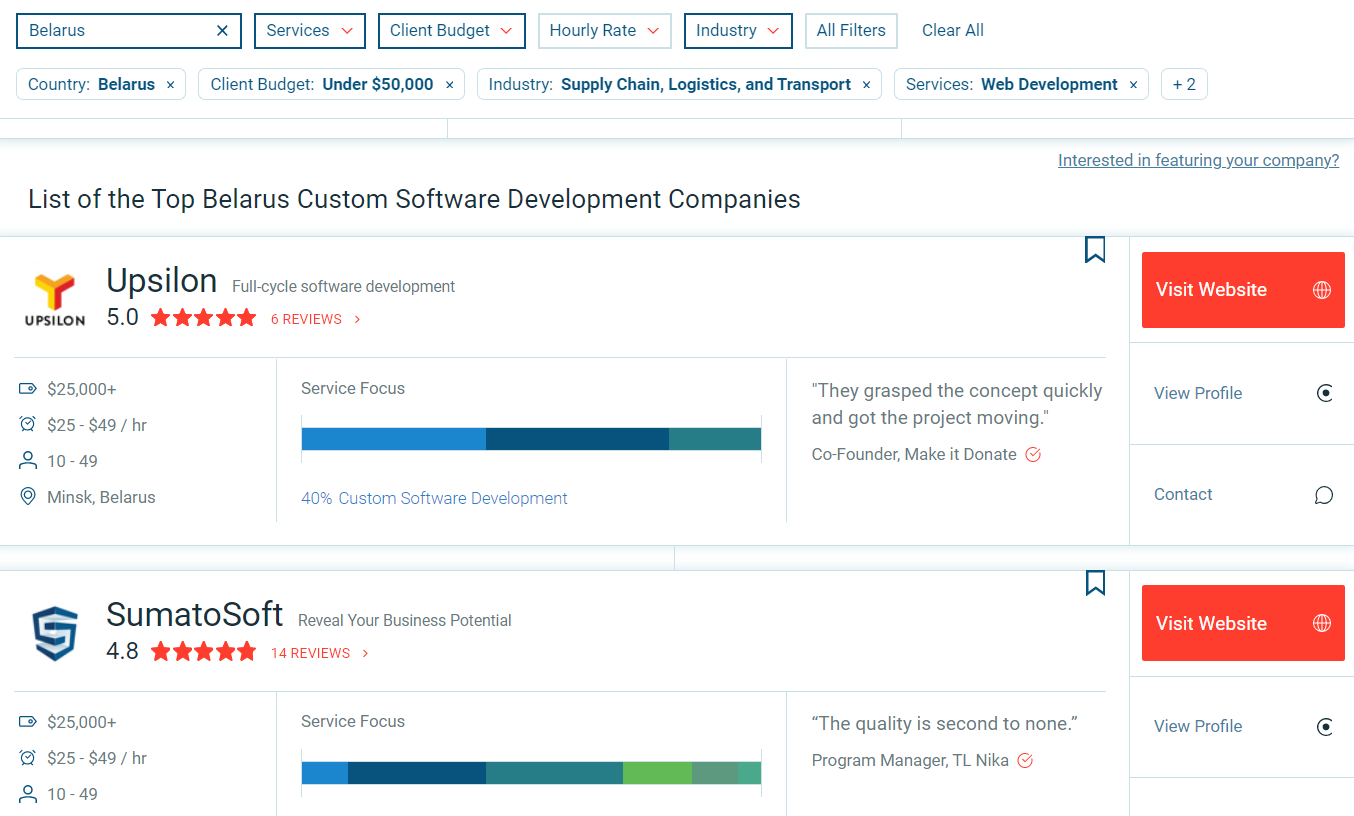
Task: Click 'The quality is second to none' quote
Action: pyautogui.click(x=945, y=724)
